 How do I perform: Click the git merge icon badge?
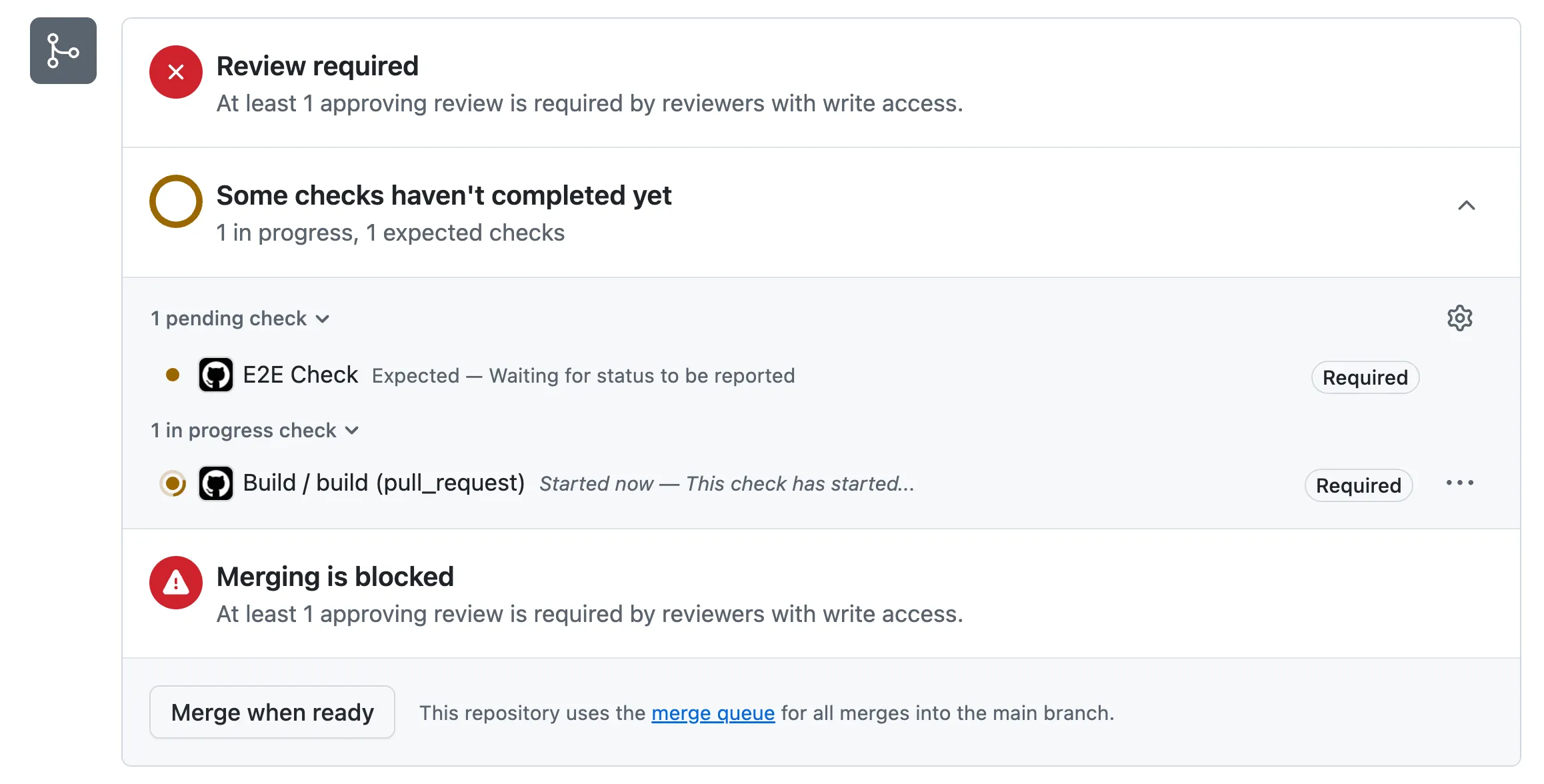63,51
